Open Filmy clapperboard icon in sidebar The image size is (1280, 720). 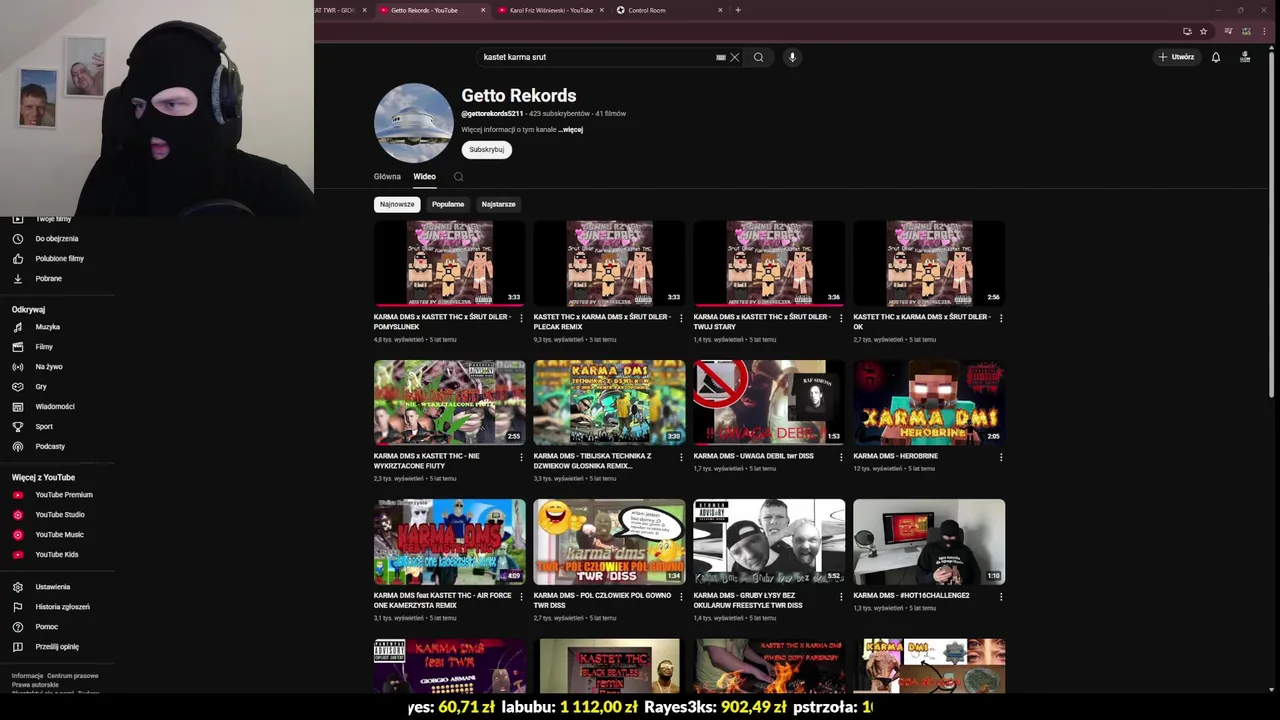pos(17,347)
